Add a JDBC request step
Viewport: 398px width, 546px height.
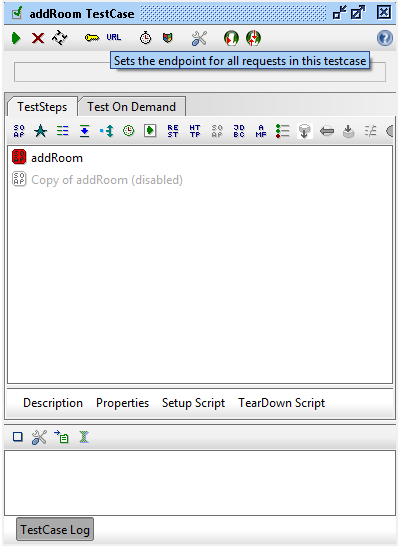(239, 131)
